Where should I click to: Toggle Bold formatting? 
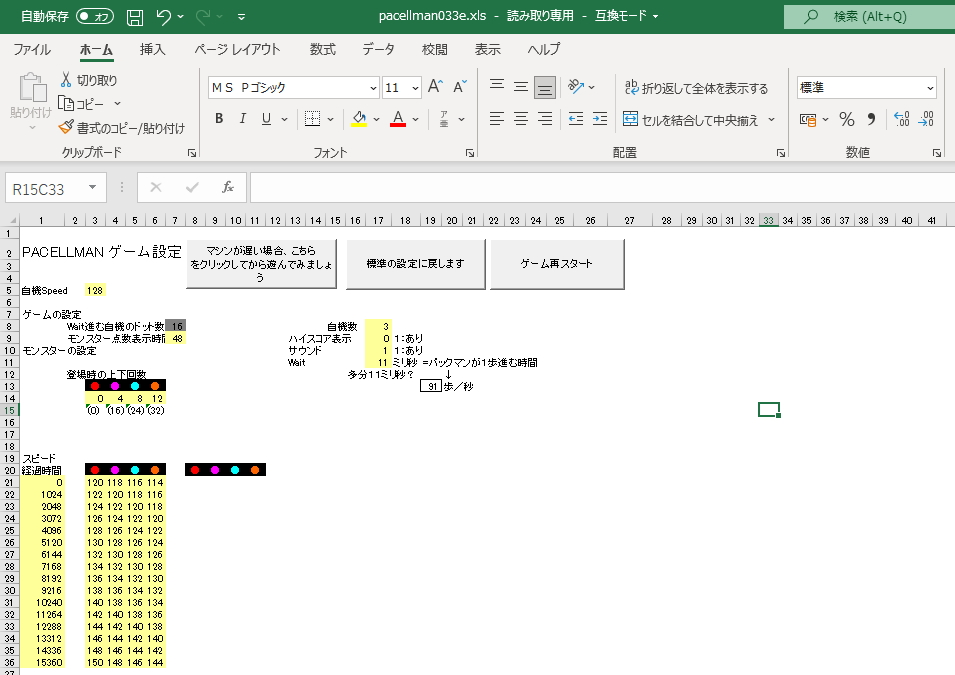pyautogui.click(x=218, y=119)
